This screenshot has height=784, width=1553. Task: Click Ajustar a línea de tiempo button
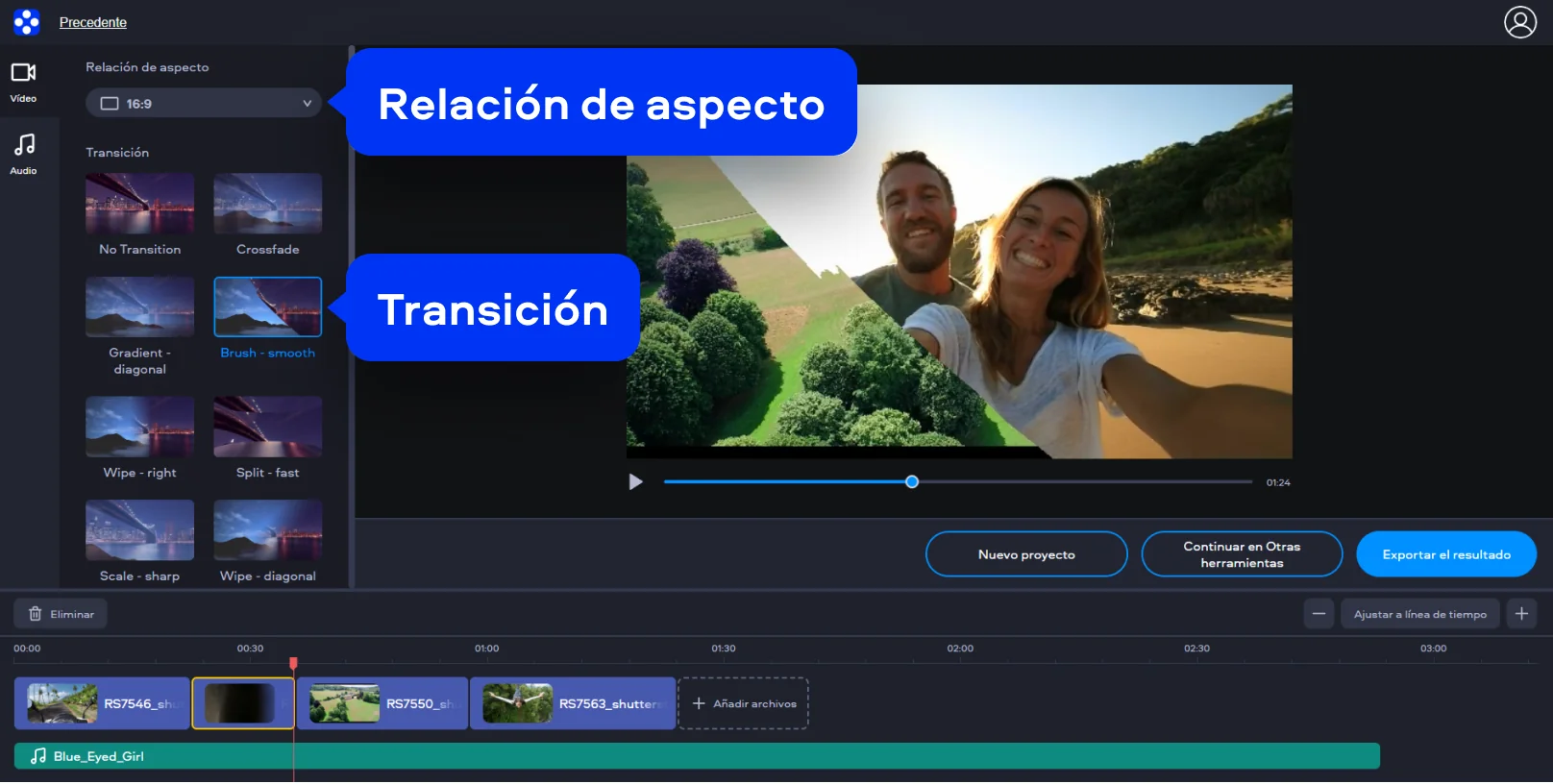1420,614
